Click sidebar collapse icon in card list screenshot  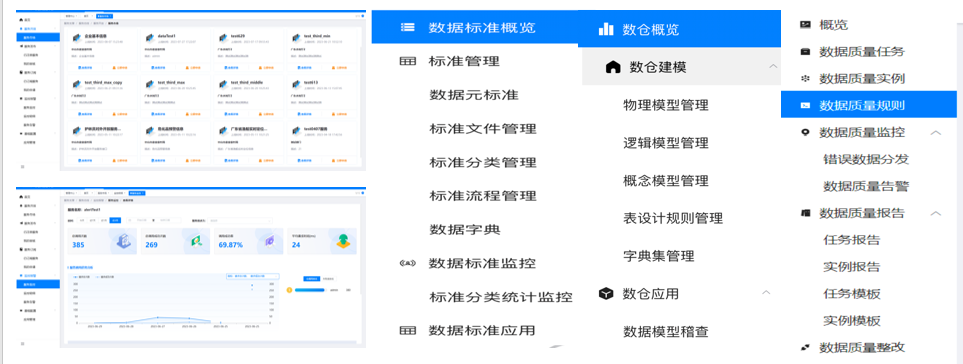pyautogui.click(x=22, y=166)
